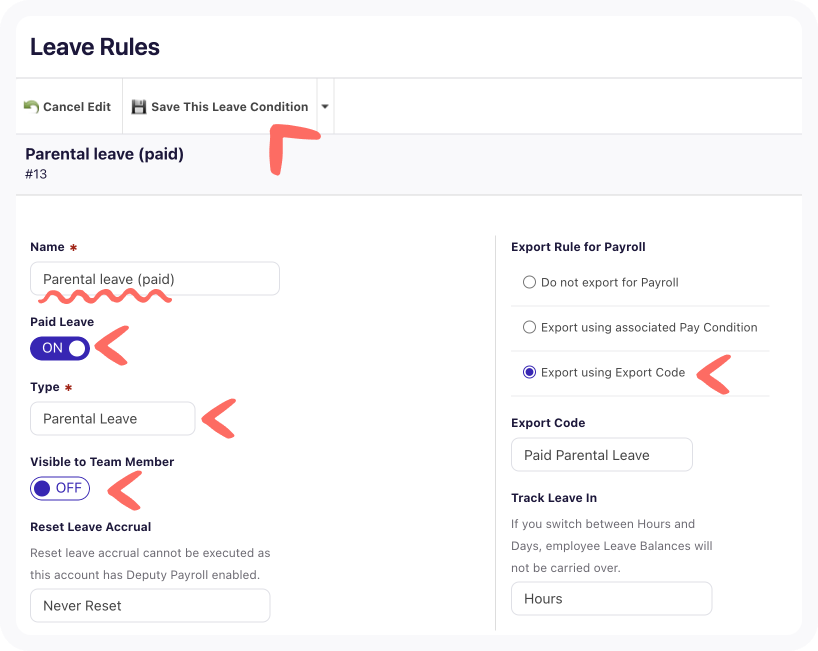The image size is (818, 651).
Task: Click the Export Rule for Payroll heading
Action: tap(578, 247)
